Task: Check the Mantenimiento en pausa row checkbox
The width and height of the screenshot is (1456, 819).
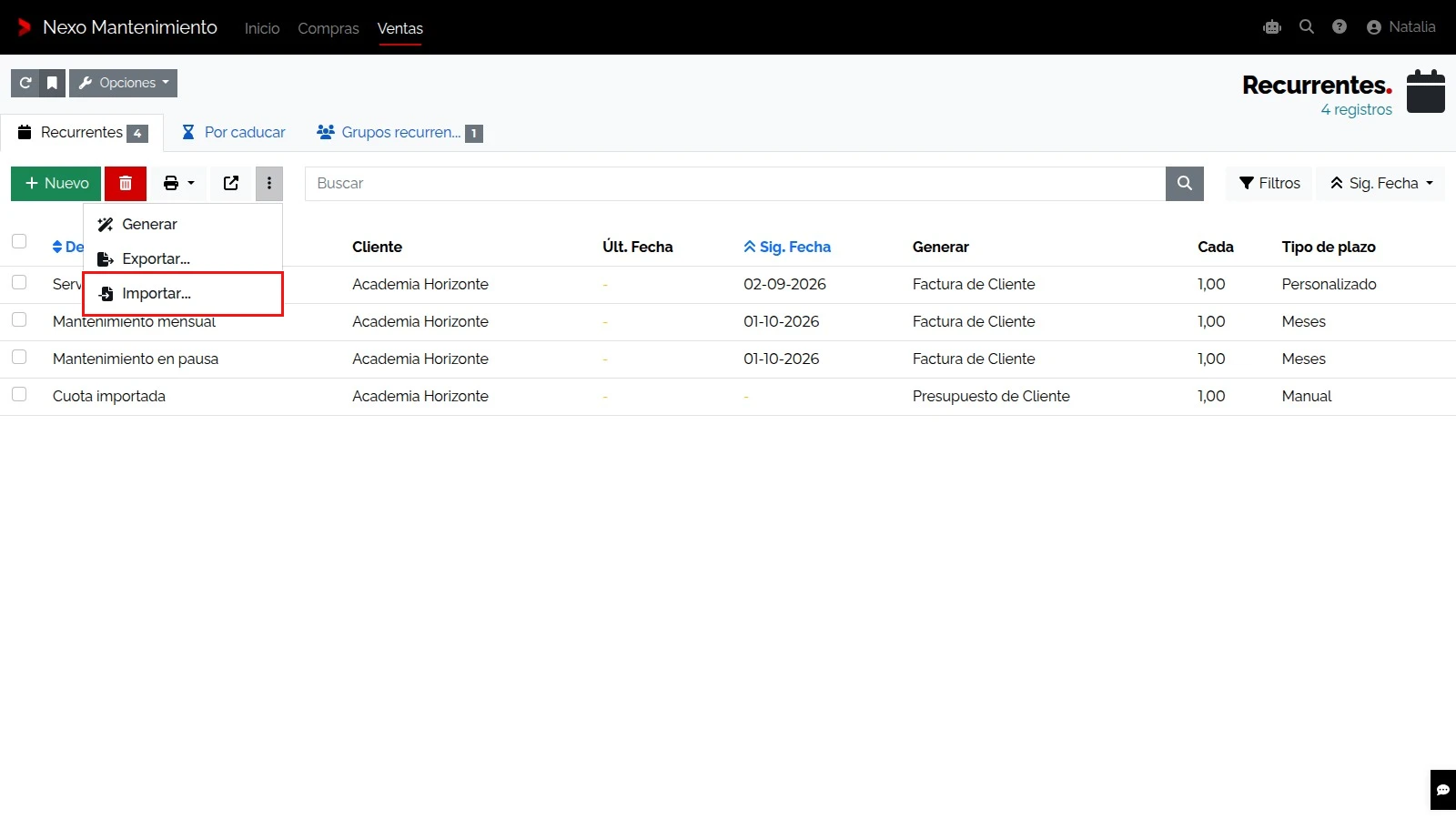Action: tap(19, 357)
